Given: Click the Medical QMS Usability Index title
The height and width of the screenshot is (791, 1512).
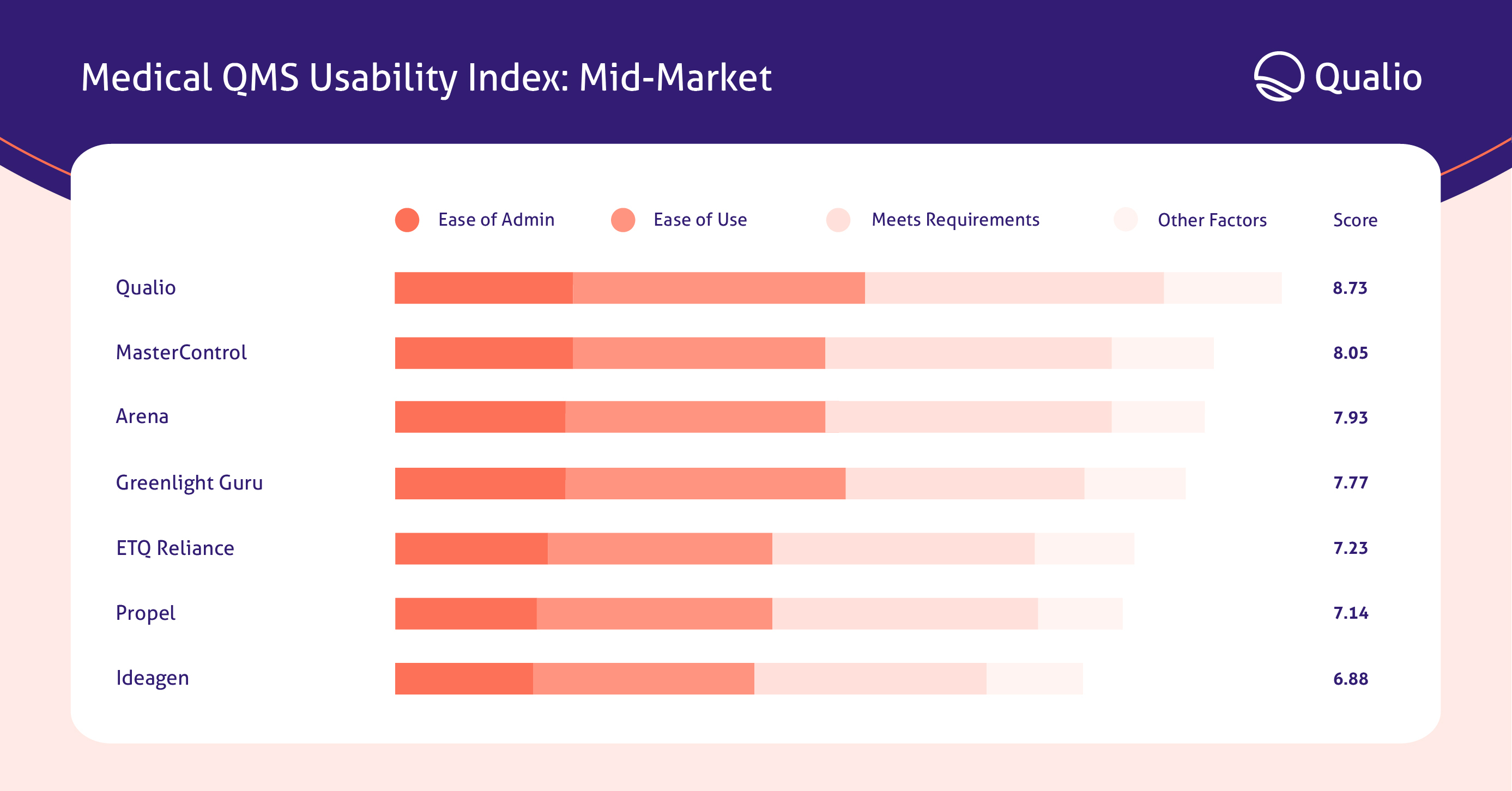Looking at the screenshot, I should click(426, 77).
